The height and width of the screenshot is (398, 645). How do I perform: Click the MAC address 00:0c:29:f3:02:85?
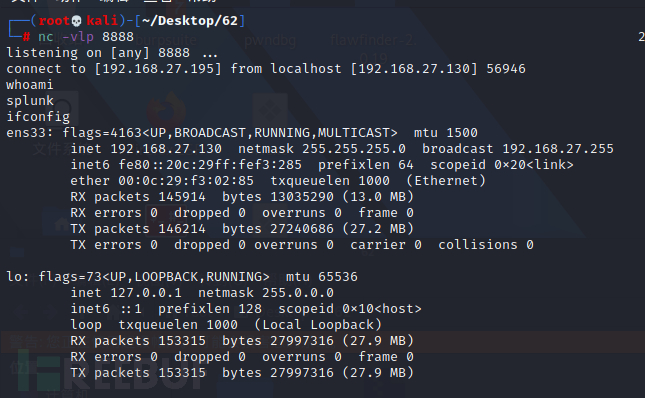[186, 181]
